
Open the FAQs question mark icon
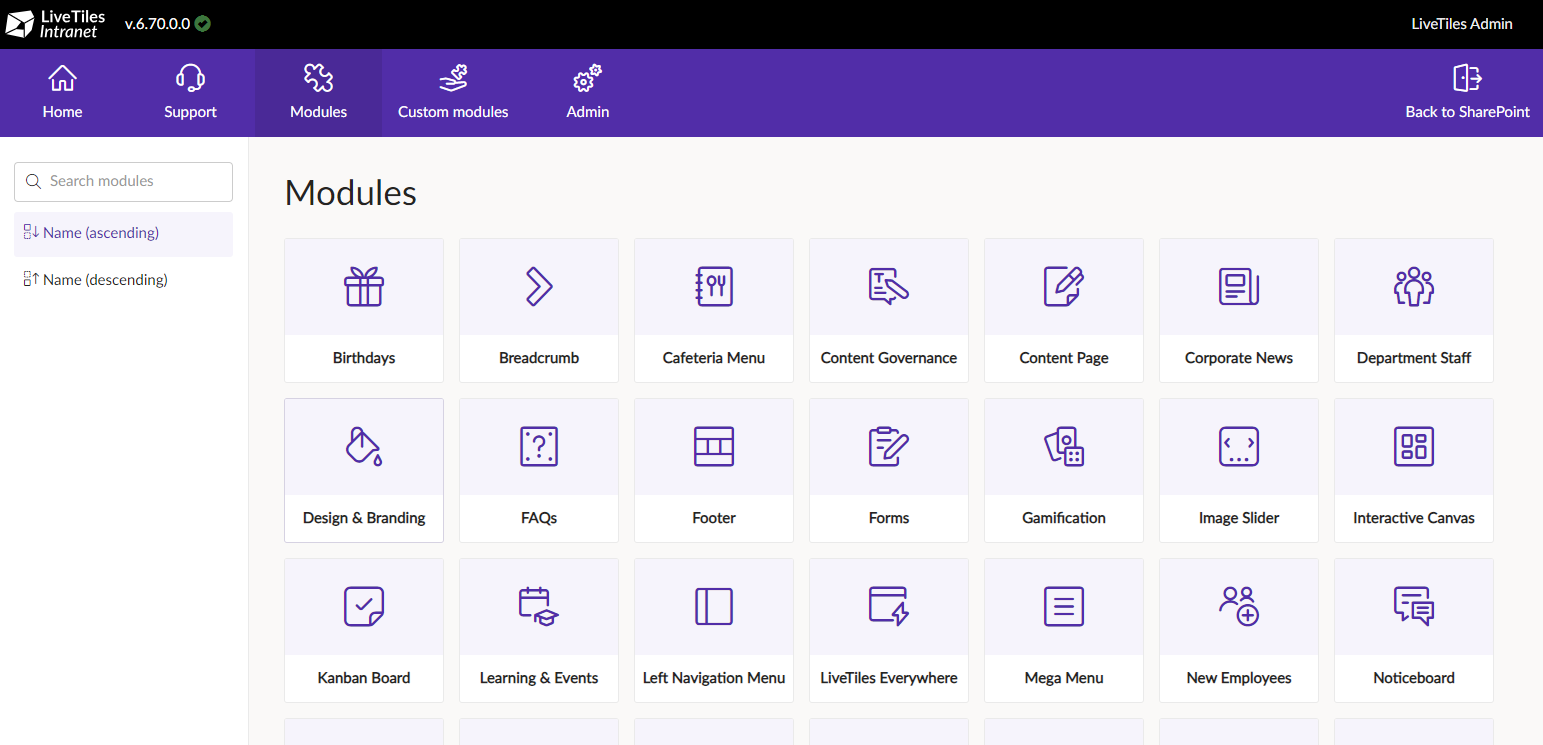coord(539,447)
